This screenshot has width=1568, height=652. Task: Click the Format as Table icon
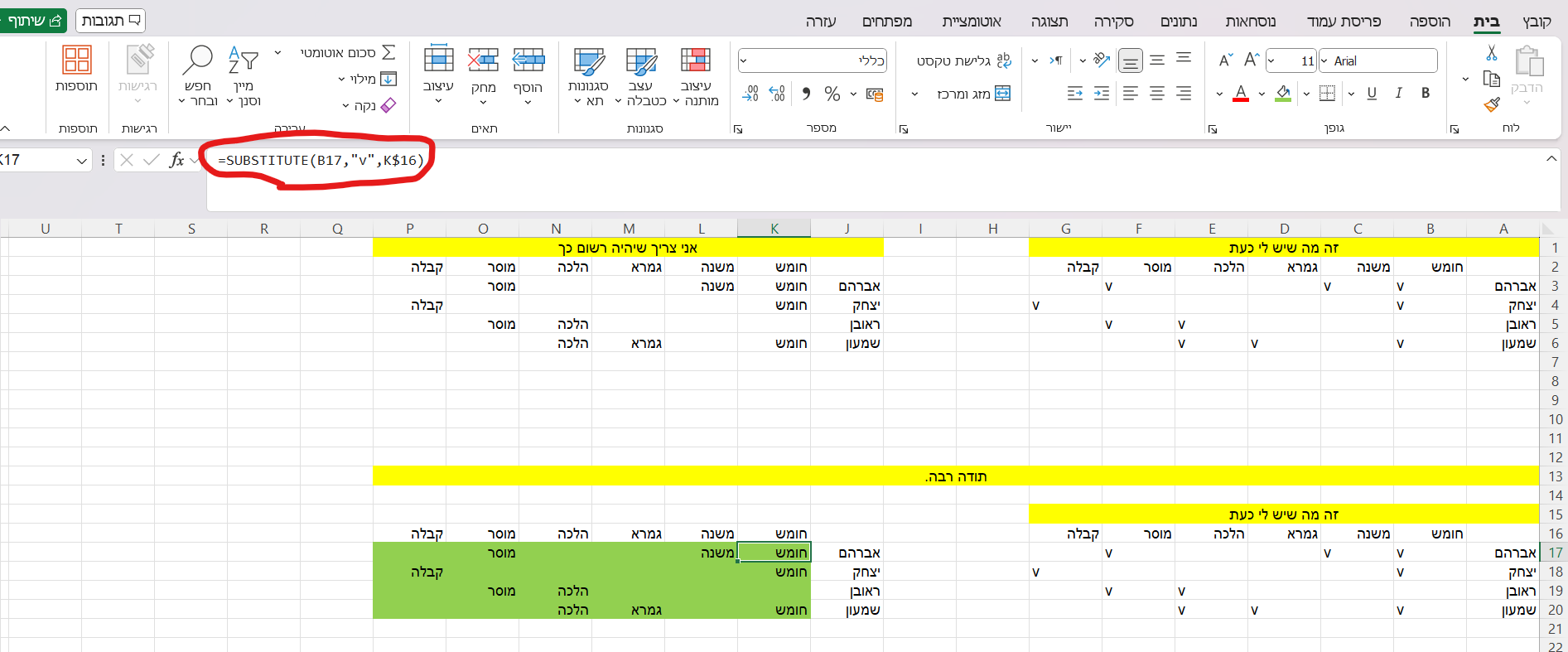pos(641,60)
